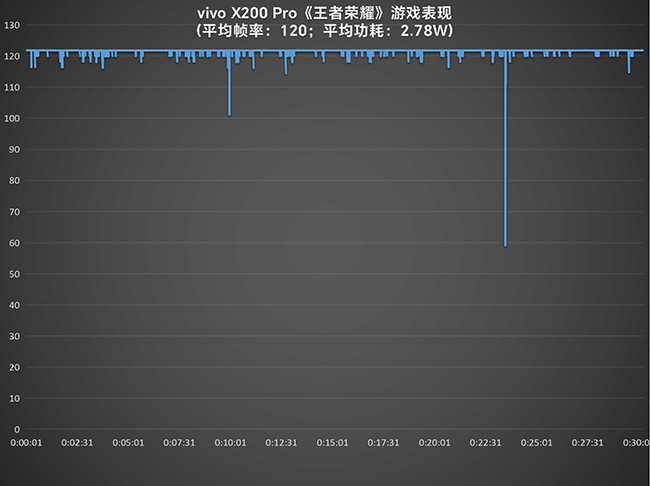
Task: Click the y-axis label 20
Action: pos(15,367)
